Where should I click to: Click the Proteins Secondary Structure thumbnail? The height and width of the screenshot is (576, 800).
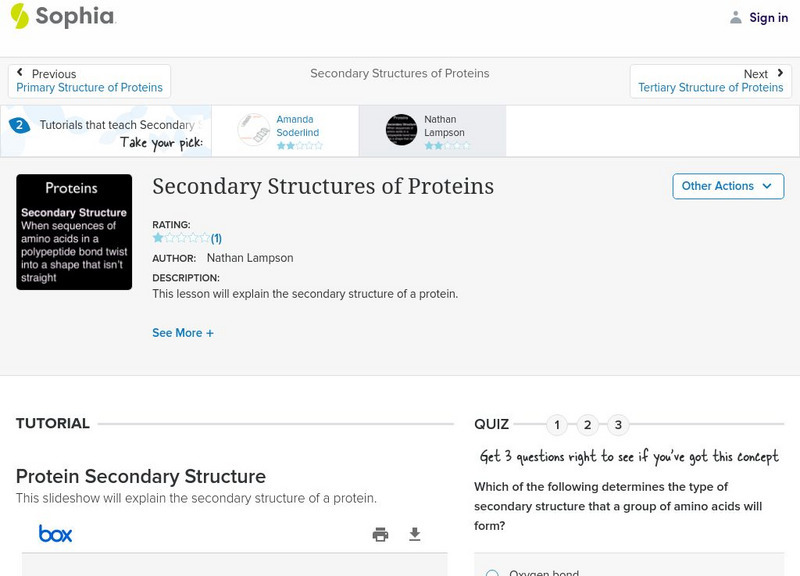click(x=74, y=232)
